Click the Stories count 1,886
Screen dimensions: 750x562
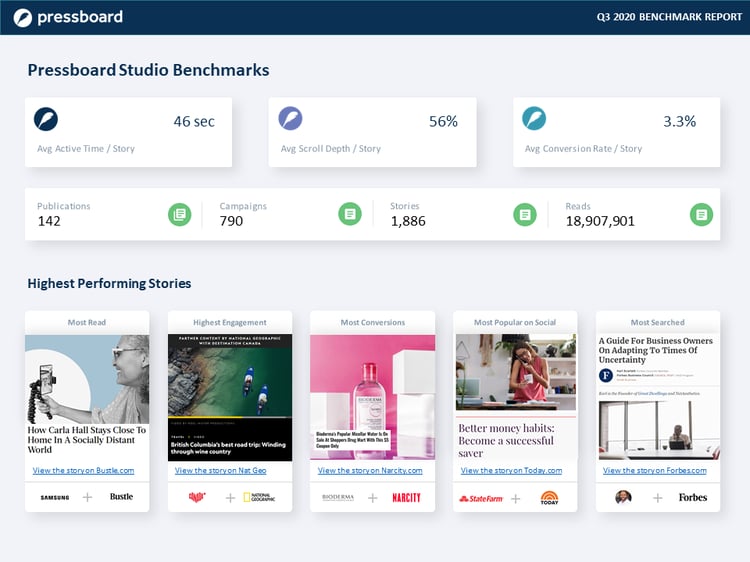point(408,221)
